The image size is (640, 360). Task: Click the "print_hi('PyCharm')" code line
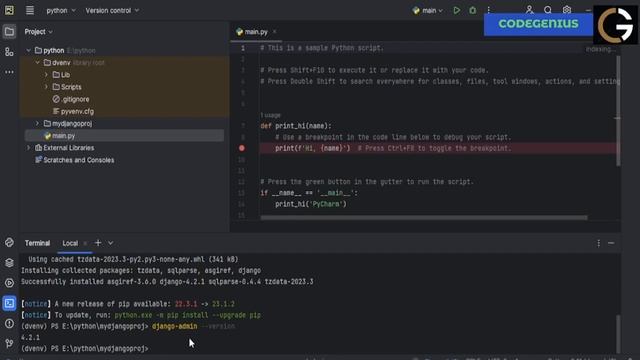click(x=311, y=204)
